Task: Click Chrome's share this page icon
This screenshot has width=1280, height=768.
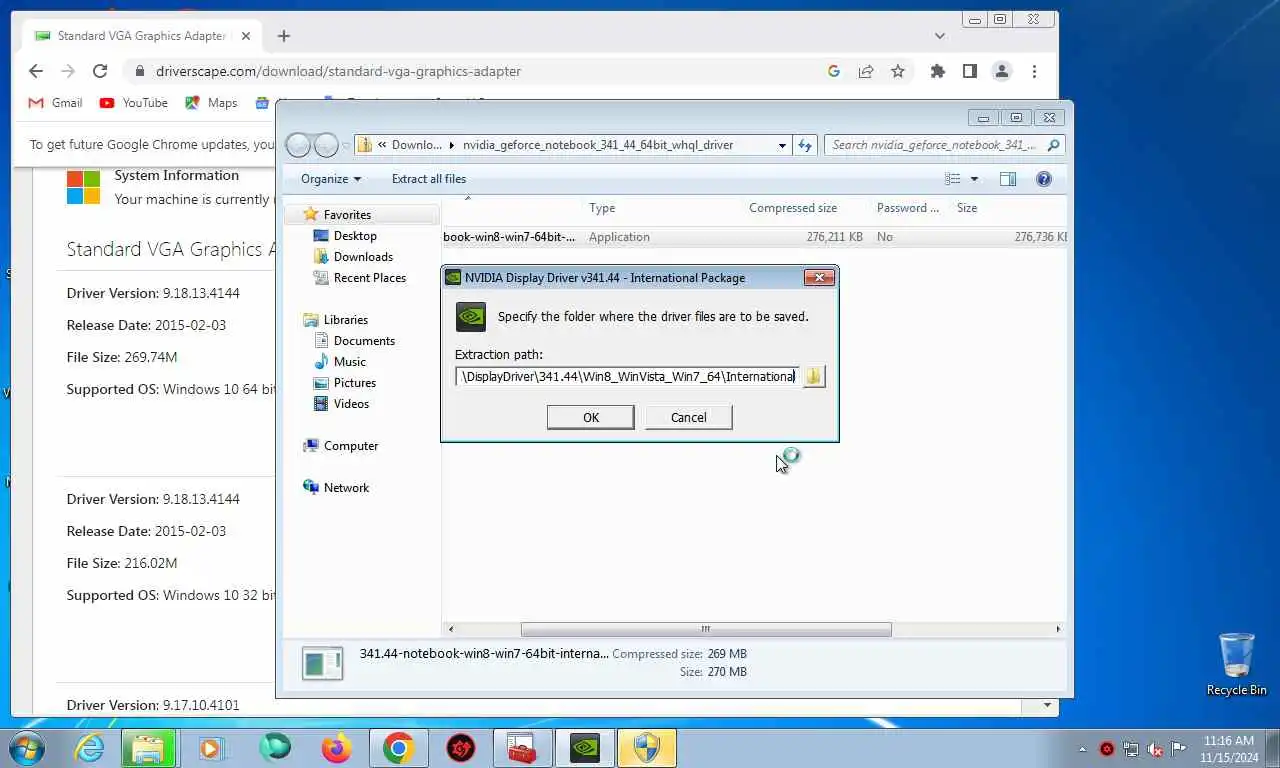Action: tap(866, 71)
